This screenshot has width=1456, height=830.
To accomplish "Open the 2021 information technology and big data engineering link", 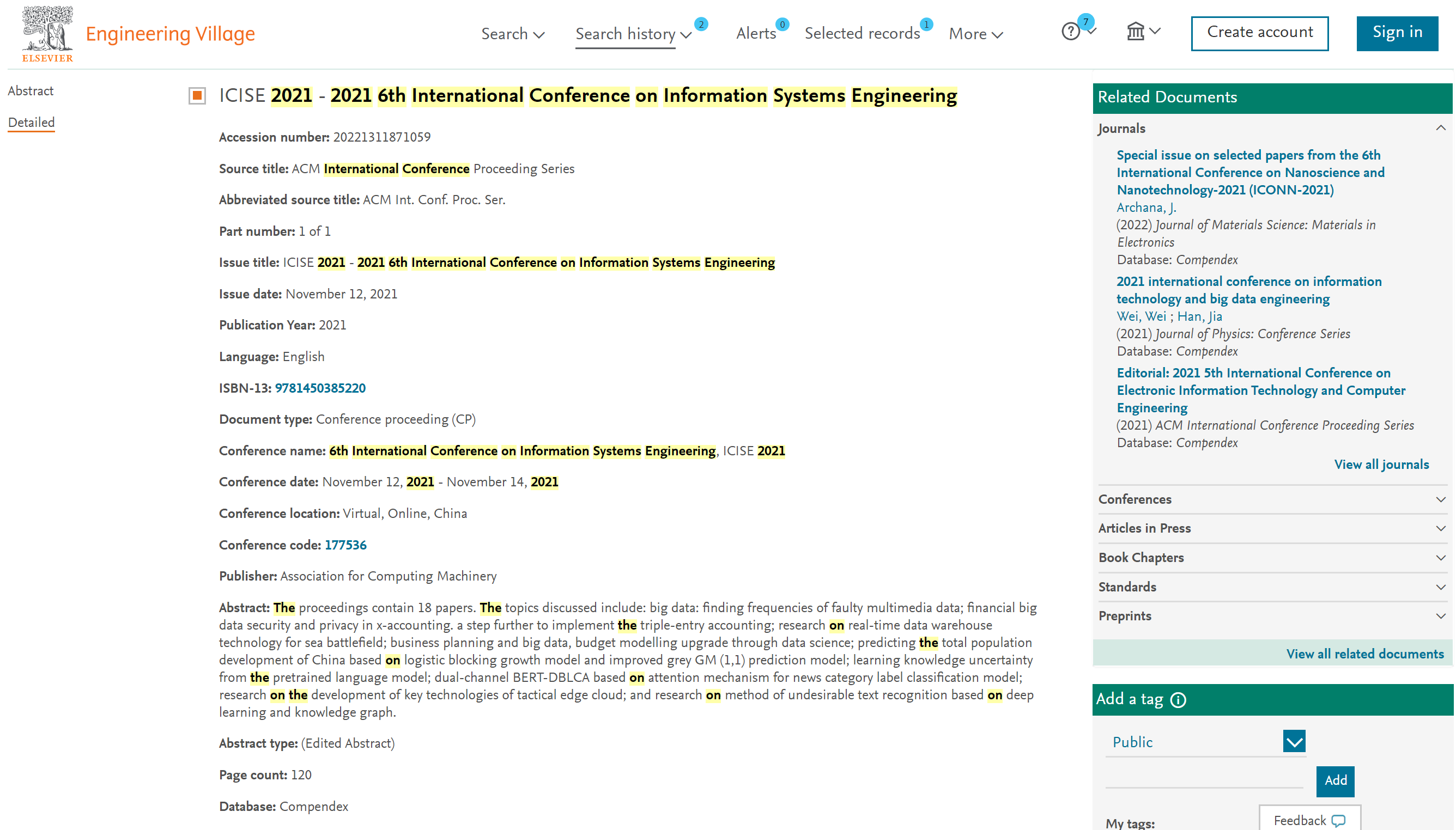I will coord(1248,290).
